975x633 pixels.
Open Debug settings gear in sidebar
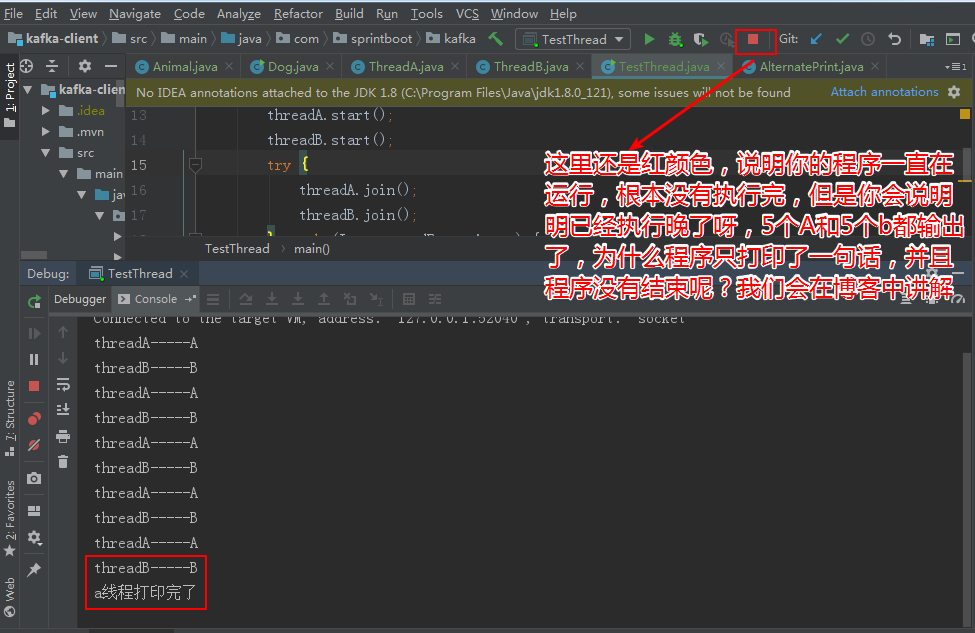point(34,537)
